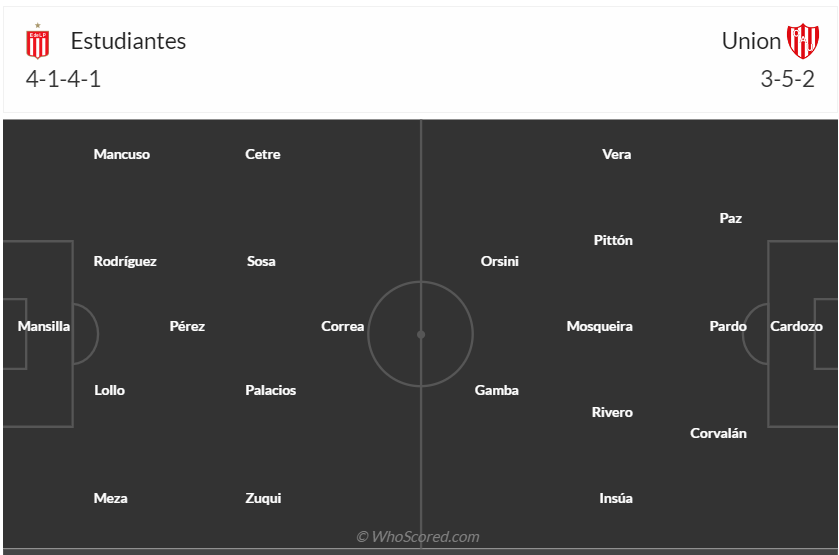839x555 pixels.
Task: Select goalkeeper Cardozo on the pitch
Action: tap(796, 326)
